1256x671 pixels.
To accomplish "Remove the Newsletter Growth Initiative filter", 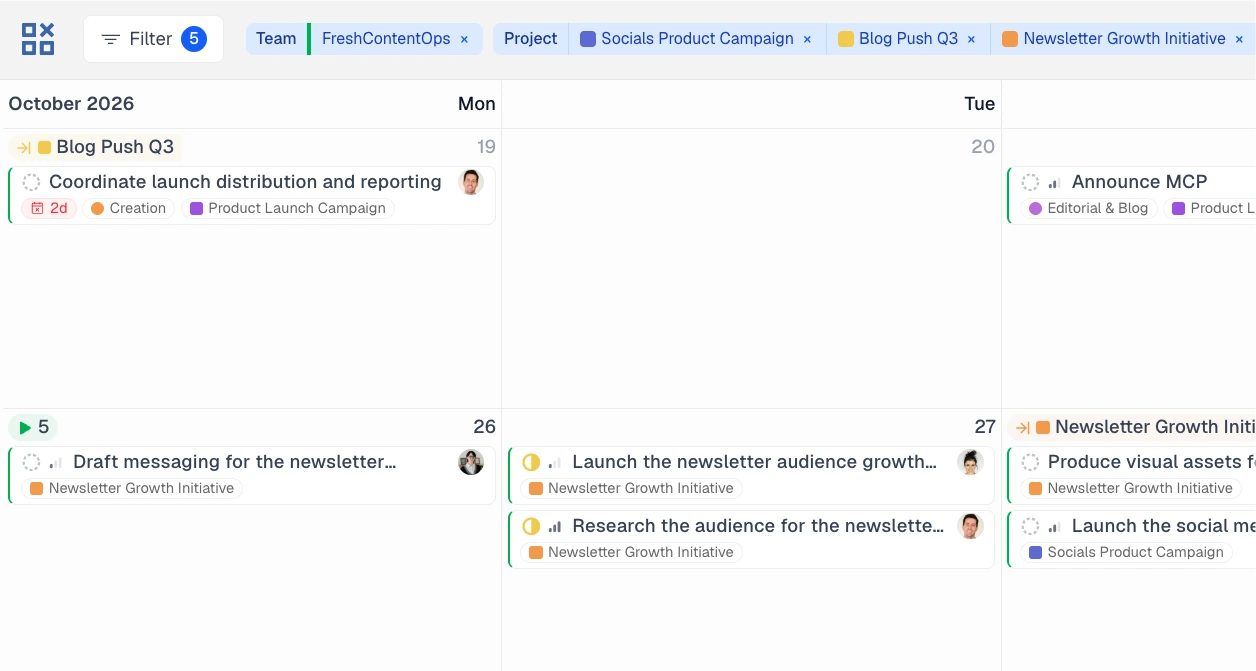I will [1239, 39].
